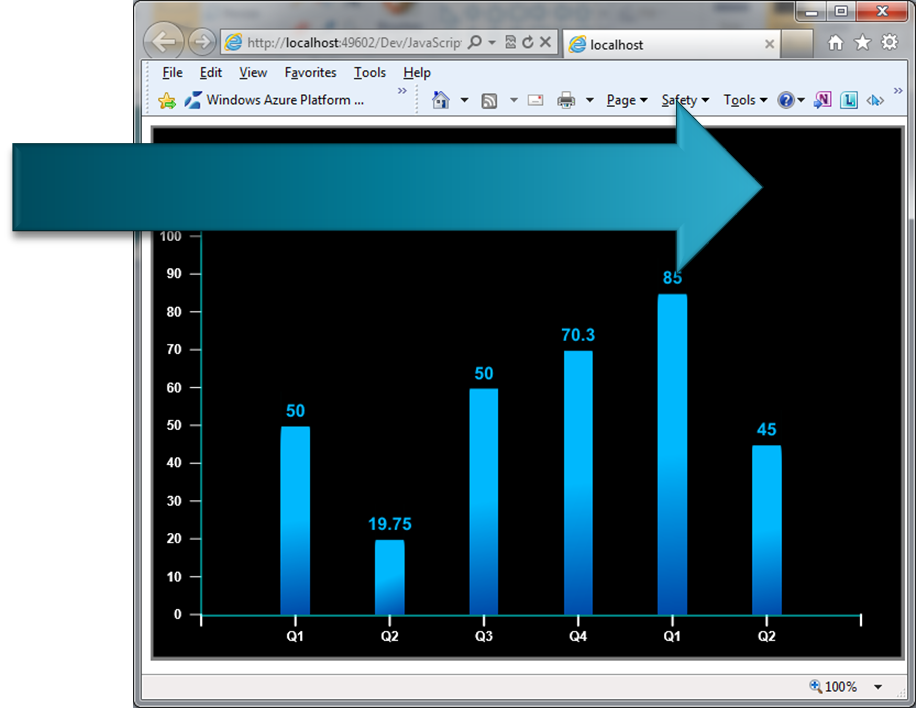Click the Q2 bar labeled 19.75
The height and width of the screenshot is (708, 916).
390,577
